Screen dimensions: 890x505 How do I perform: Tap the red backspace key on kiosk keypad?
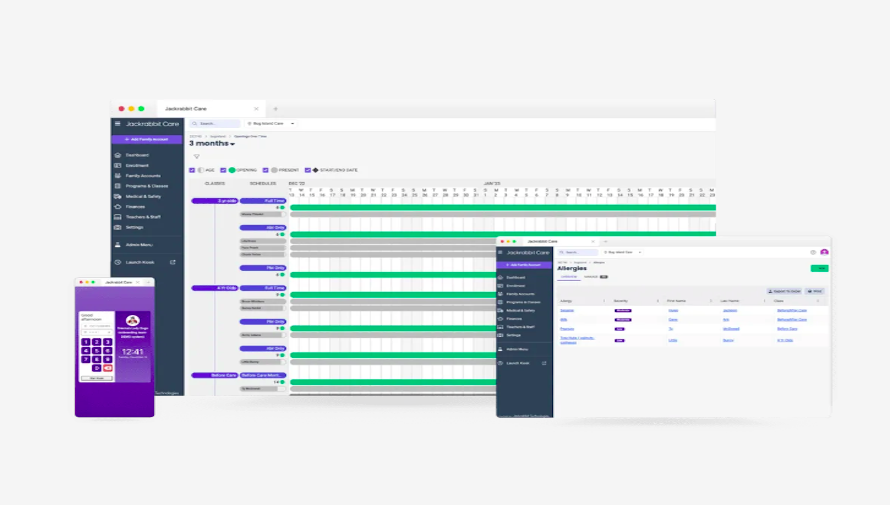tap(108, 368)
